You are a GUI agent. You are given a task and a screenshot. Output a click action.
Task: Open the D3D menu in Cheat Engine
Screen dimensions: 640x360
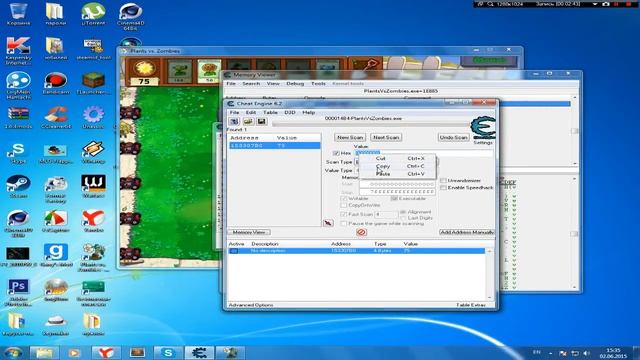(x=290, y=112)
